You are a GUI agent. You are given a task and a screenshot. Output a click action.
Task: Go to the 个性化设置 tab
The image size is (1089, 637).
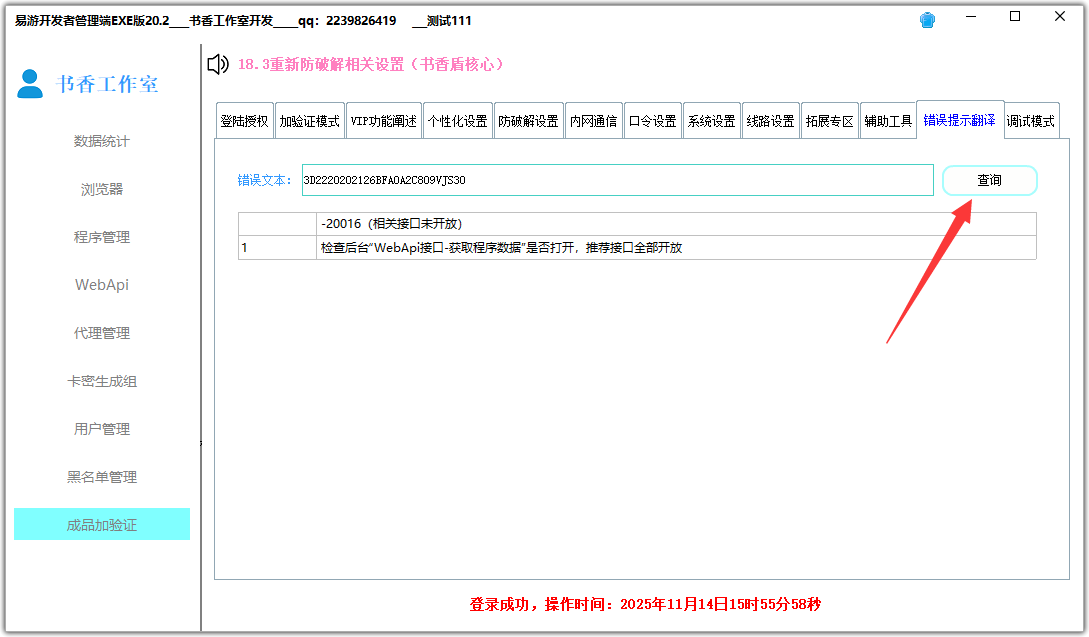[457, 121]
